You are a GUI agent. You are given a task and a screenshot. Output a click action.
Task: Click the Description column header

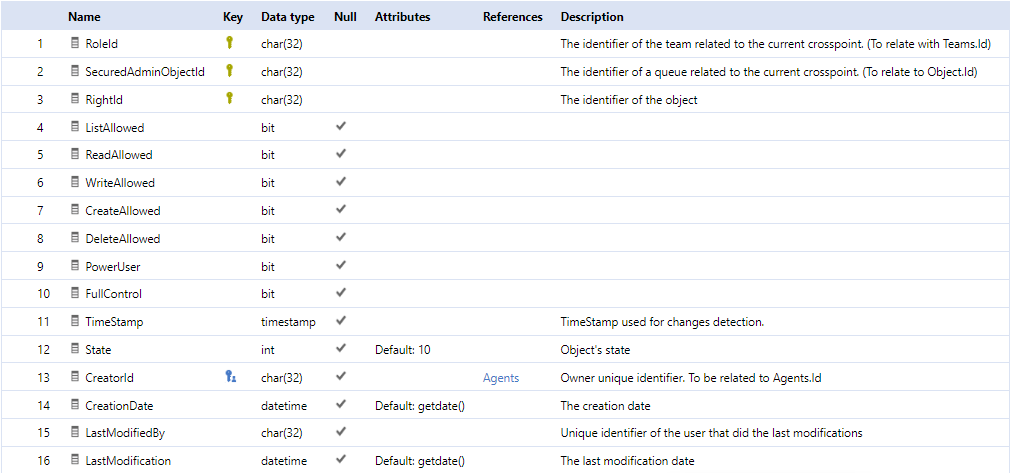[x=592, y=17]
